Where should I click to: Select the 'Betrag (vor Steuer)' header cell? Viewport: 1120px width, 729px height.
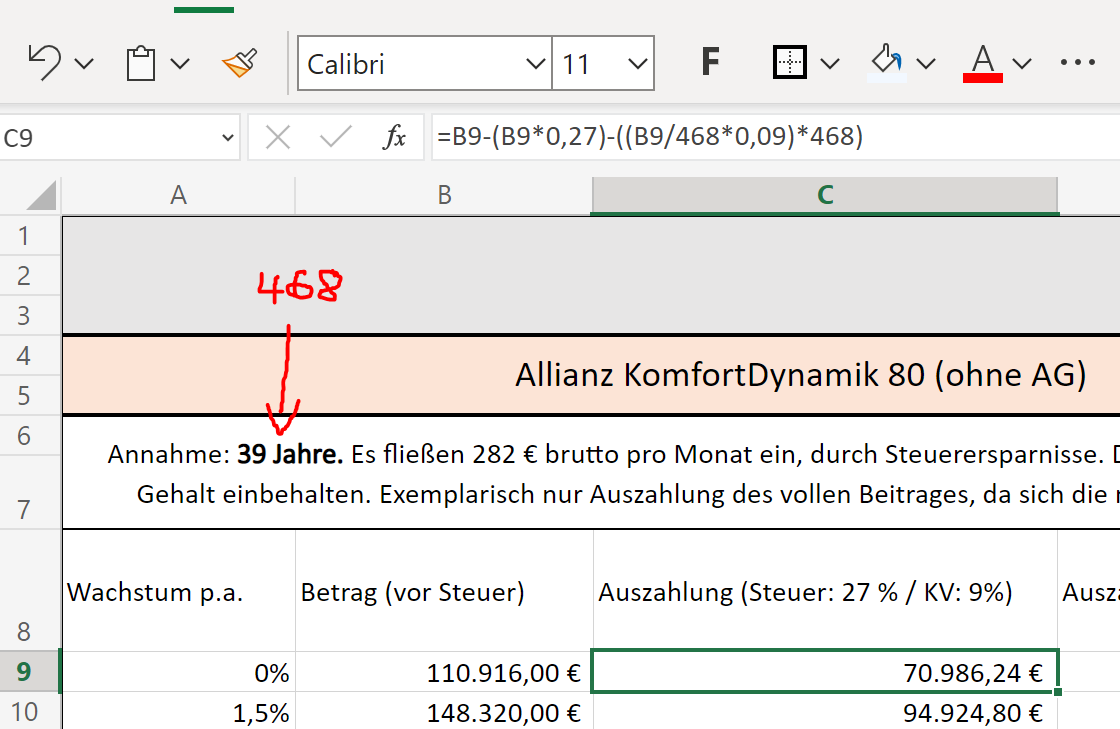coord(444,590)
